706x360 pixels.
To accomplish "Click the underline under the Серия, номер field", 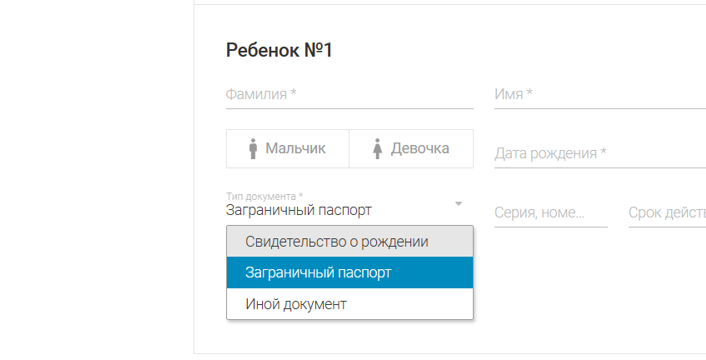I will point(551,226).
